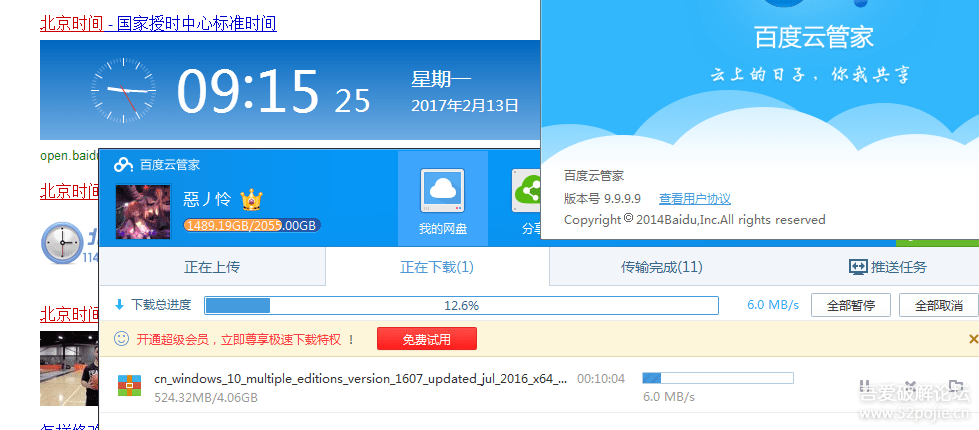
Task: Click the 百度云管家 cloud logo icon
Action: (x=123, y=165)
